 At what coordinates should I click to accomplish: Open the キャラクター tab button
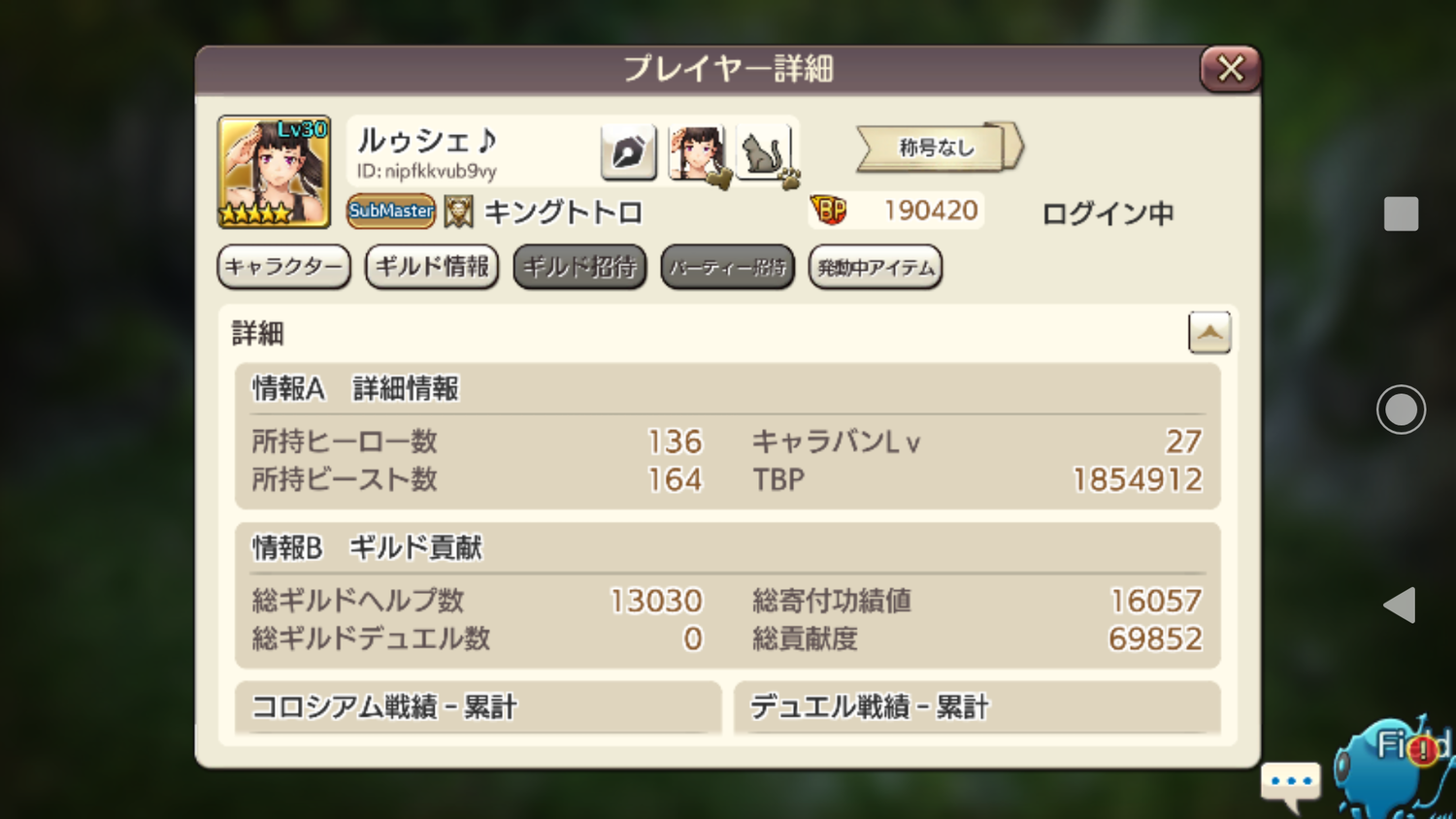283,267
